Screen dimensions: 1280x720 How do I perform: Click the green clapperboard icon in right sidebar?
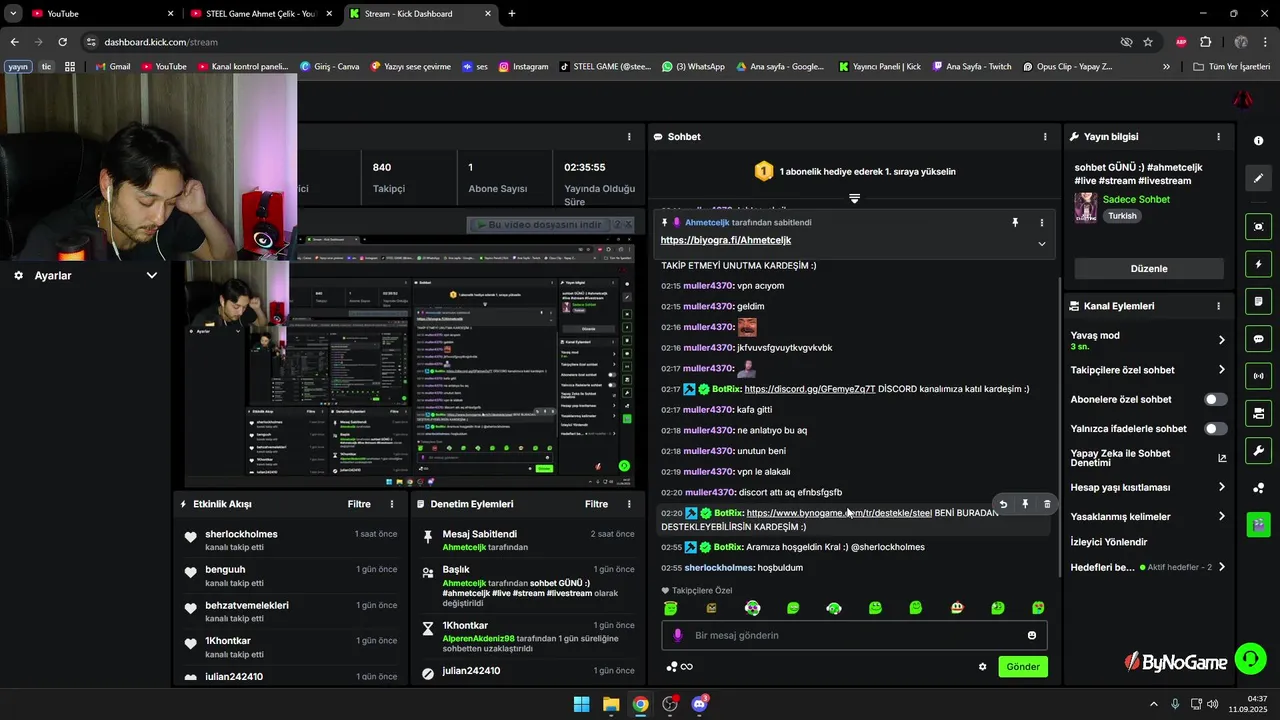[1258, 523]
